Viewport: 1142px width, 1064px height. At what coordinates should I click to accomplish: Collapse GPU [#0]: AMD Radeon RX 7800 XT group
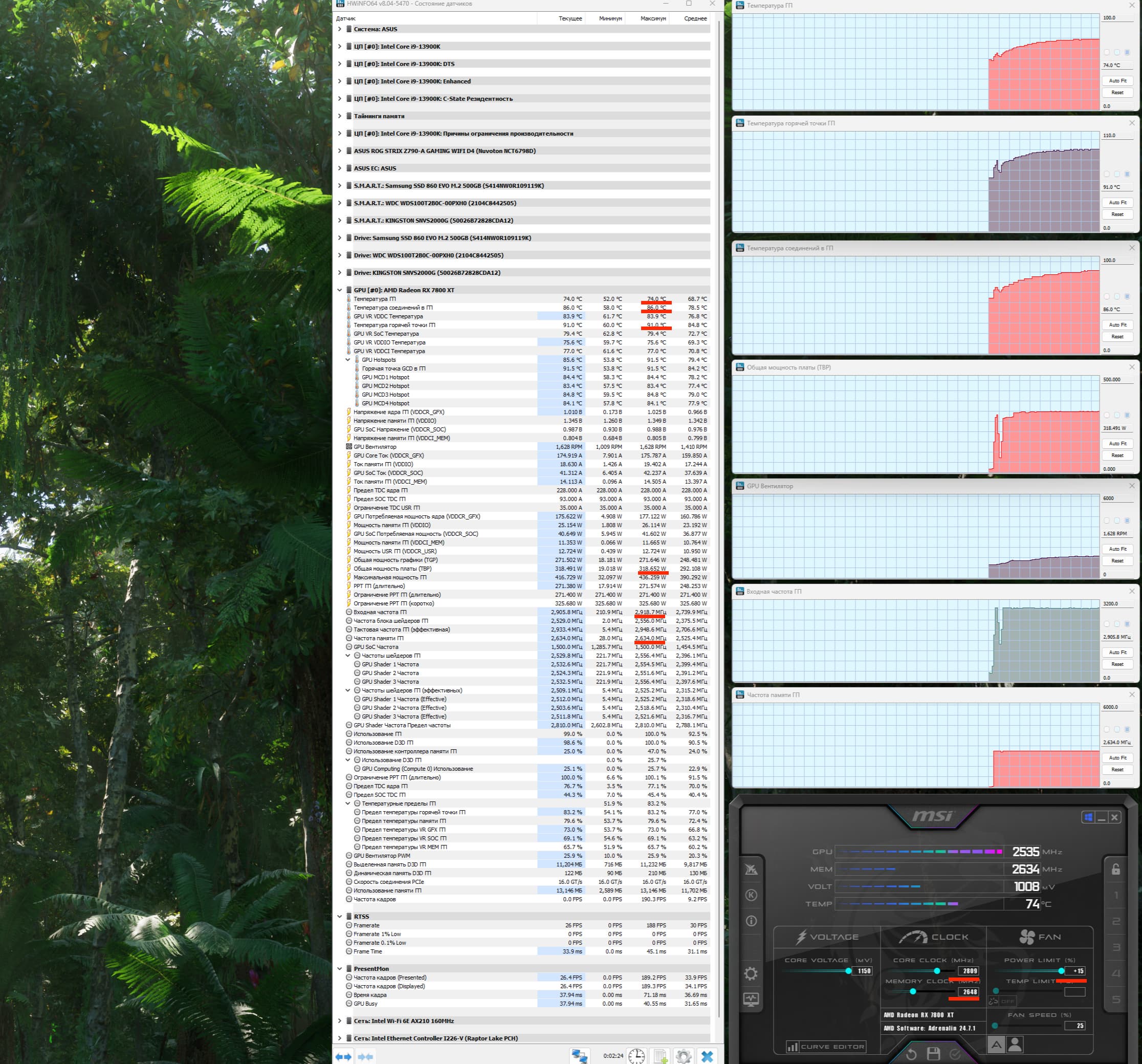click(x=340, y=290)
